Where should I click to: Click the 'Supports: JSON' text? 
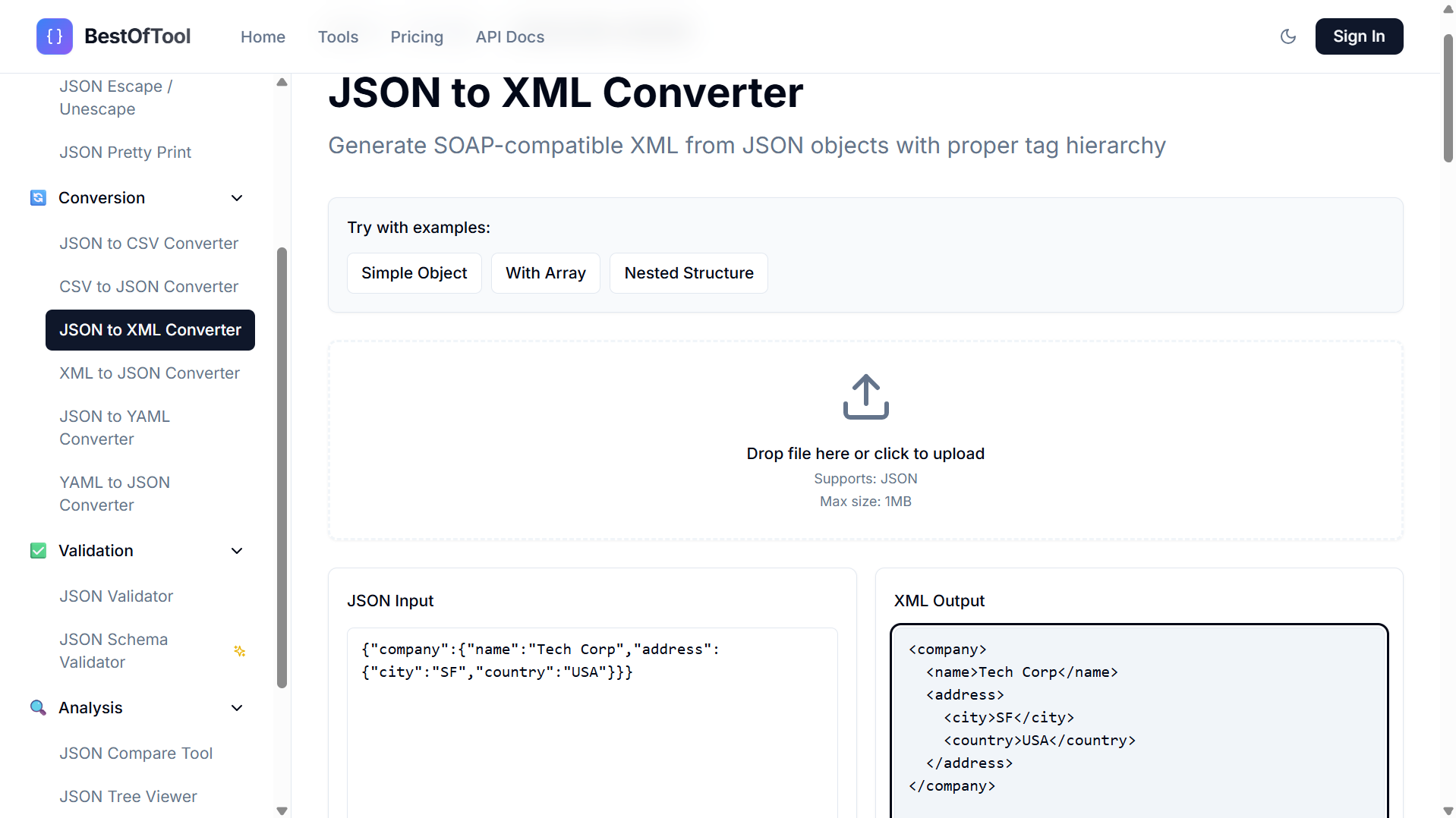[865, 479]
